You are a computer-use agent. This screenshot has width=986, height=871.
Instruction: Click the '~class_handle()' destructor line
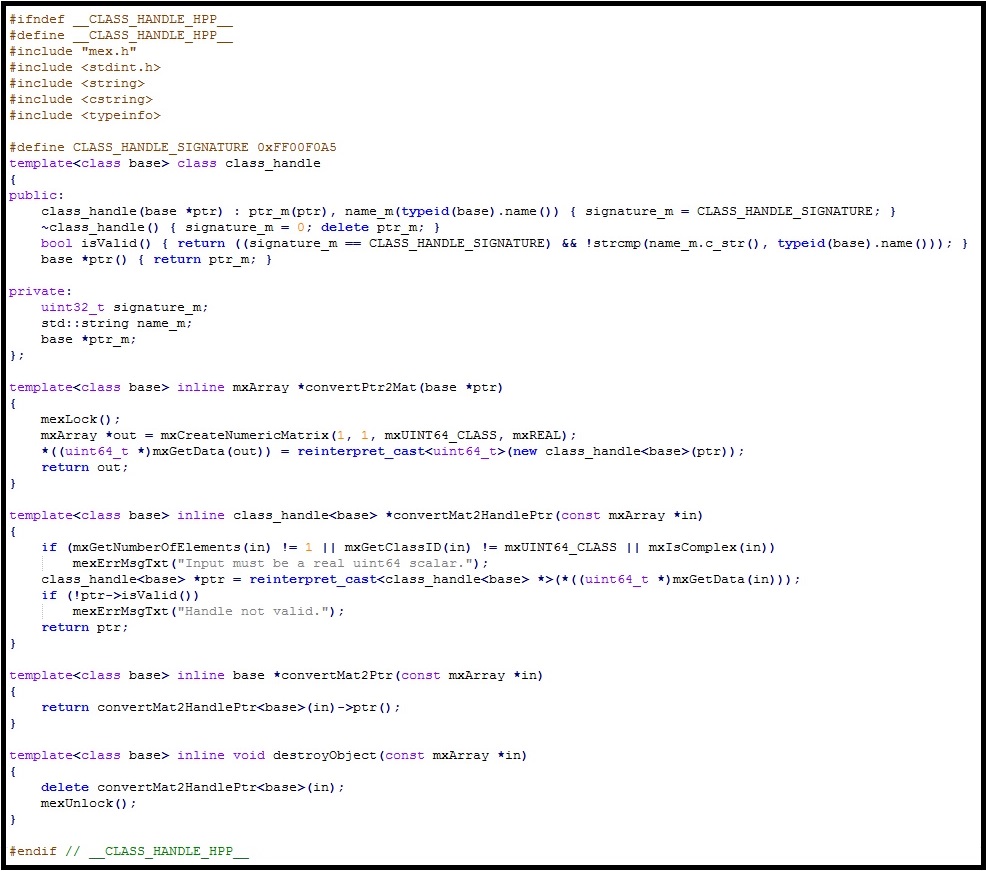pyautogui.click(x=241, y=228)
